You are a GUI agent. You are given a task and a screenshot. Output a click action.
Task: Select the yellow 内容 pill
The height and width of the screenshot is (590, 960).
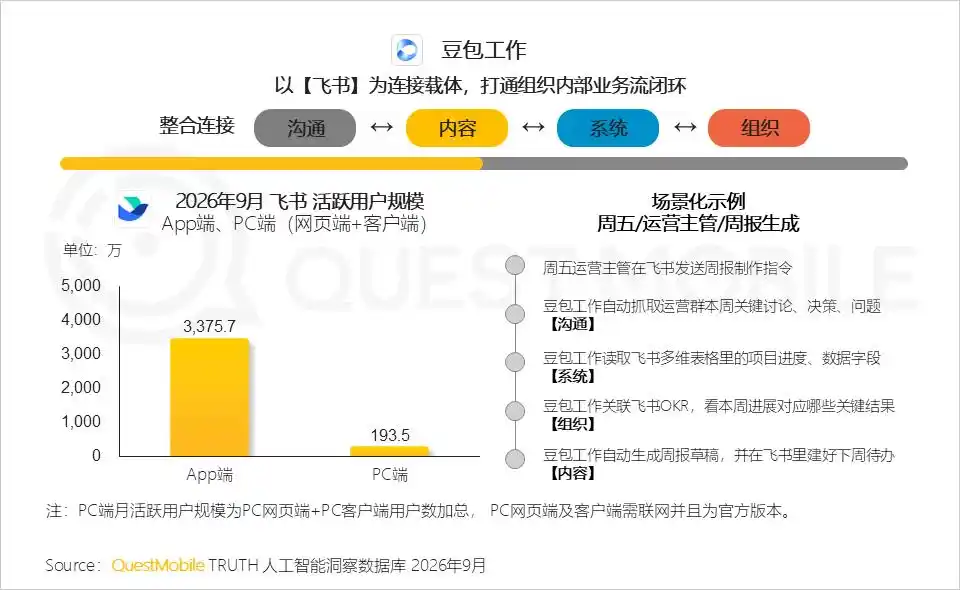click(x=457, y=127)
